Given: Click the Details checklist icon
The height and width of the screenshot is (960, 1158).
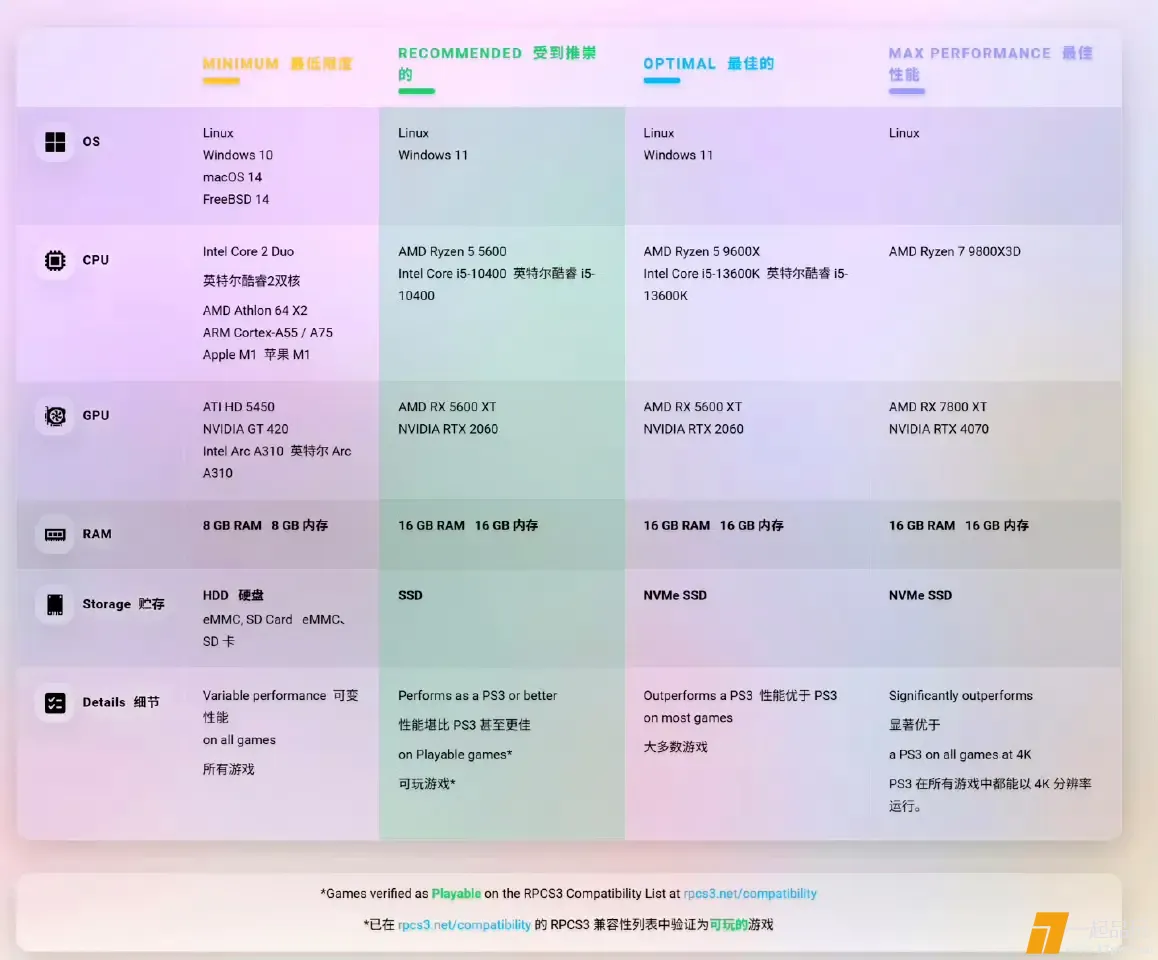Looking at the screenshot, I should 55,703.
